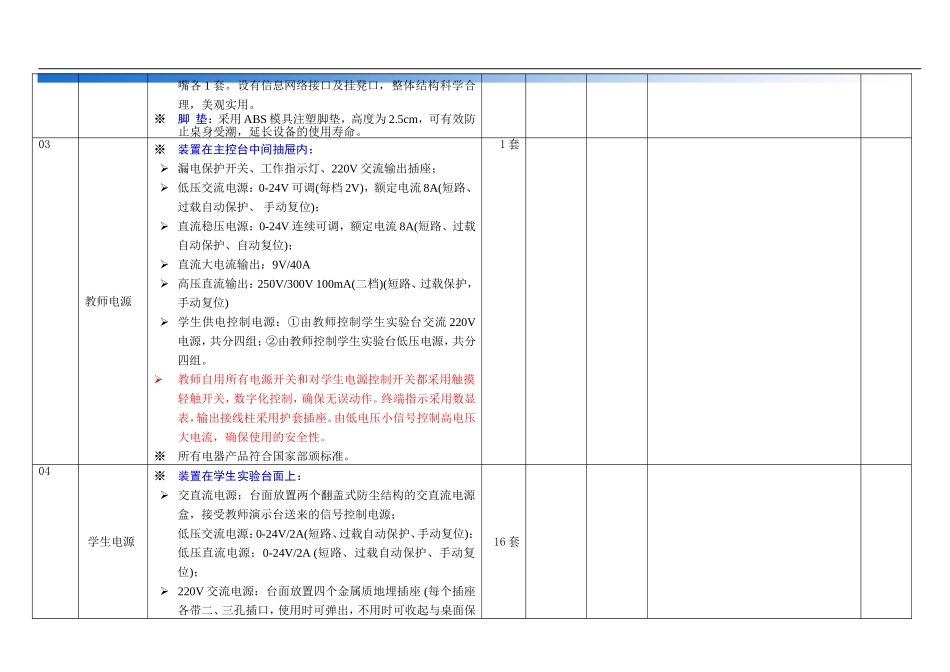Click text 理，美观实用。
950x672 pixels.
pyautogui.click(x=217, y=104)
